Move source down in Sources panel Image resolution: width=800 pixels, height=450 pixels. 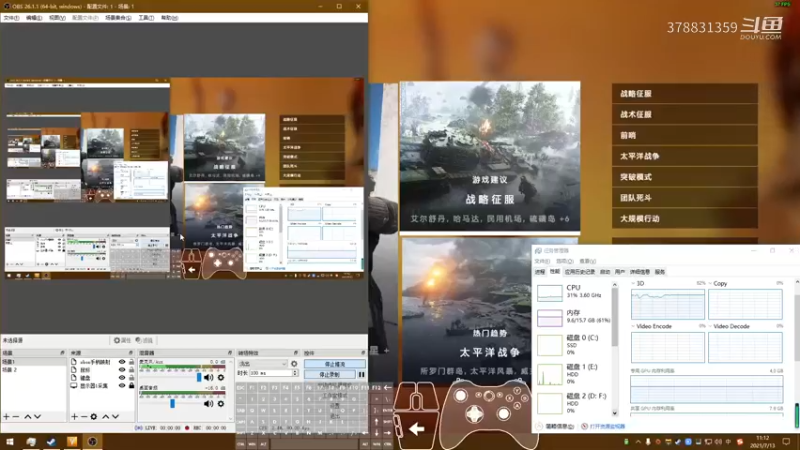point(115,417)
